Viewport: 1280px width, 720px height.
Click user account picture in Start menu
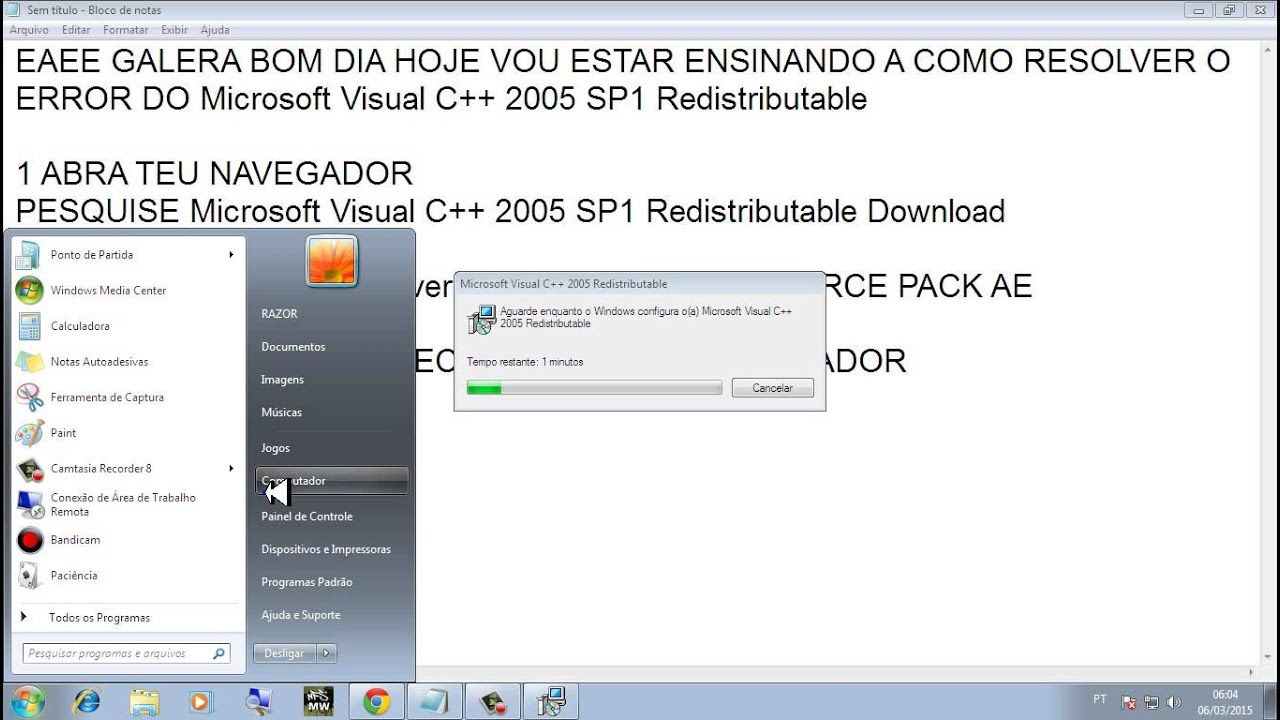(332, 261)
